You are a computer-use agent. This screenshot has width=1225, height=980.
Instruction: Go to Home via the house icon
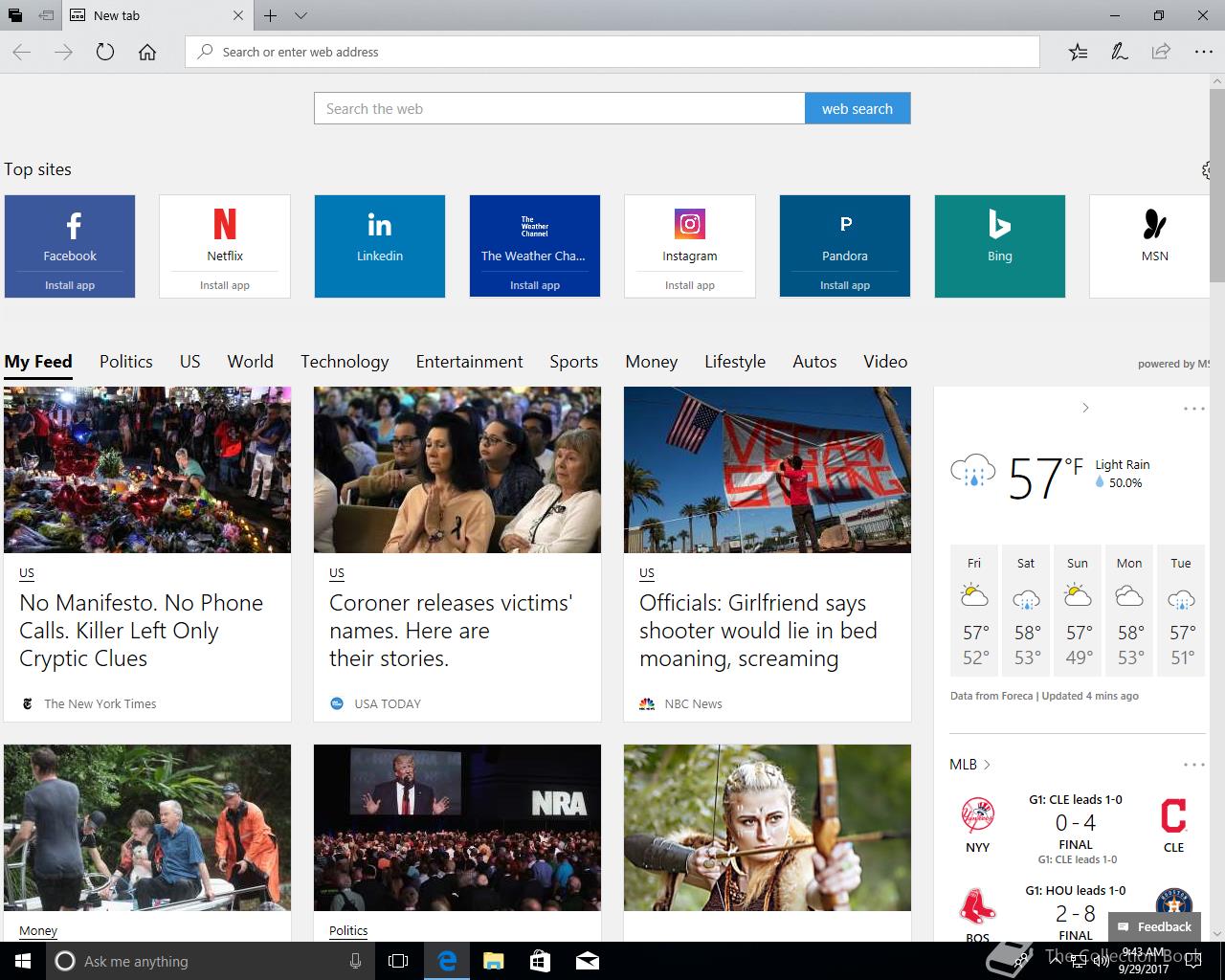(147, 52)
